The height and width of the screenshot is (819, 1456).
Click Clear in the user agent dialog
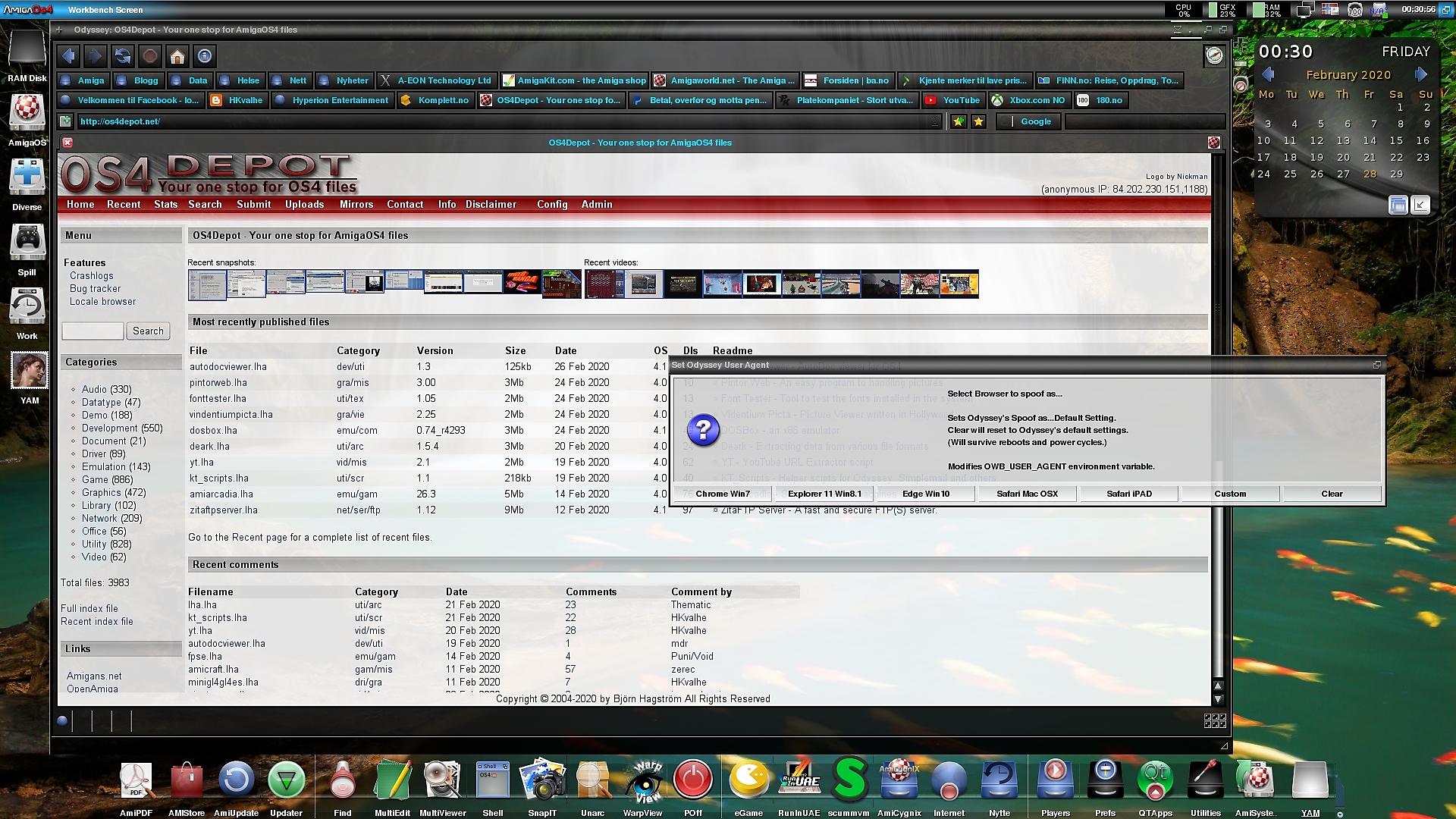[1332, 494]
